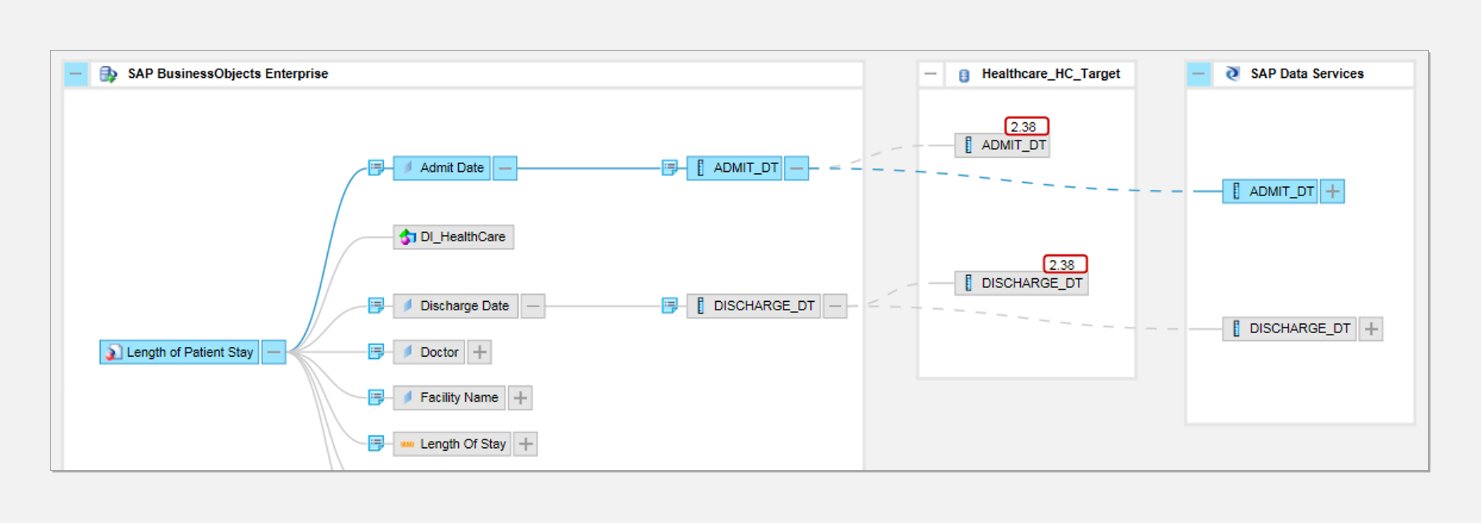Select the Facility Name object node
Viewport: 1481px width, 523px height.
tap(449, 398)
